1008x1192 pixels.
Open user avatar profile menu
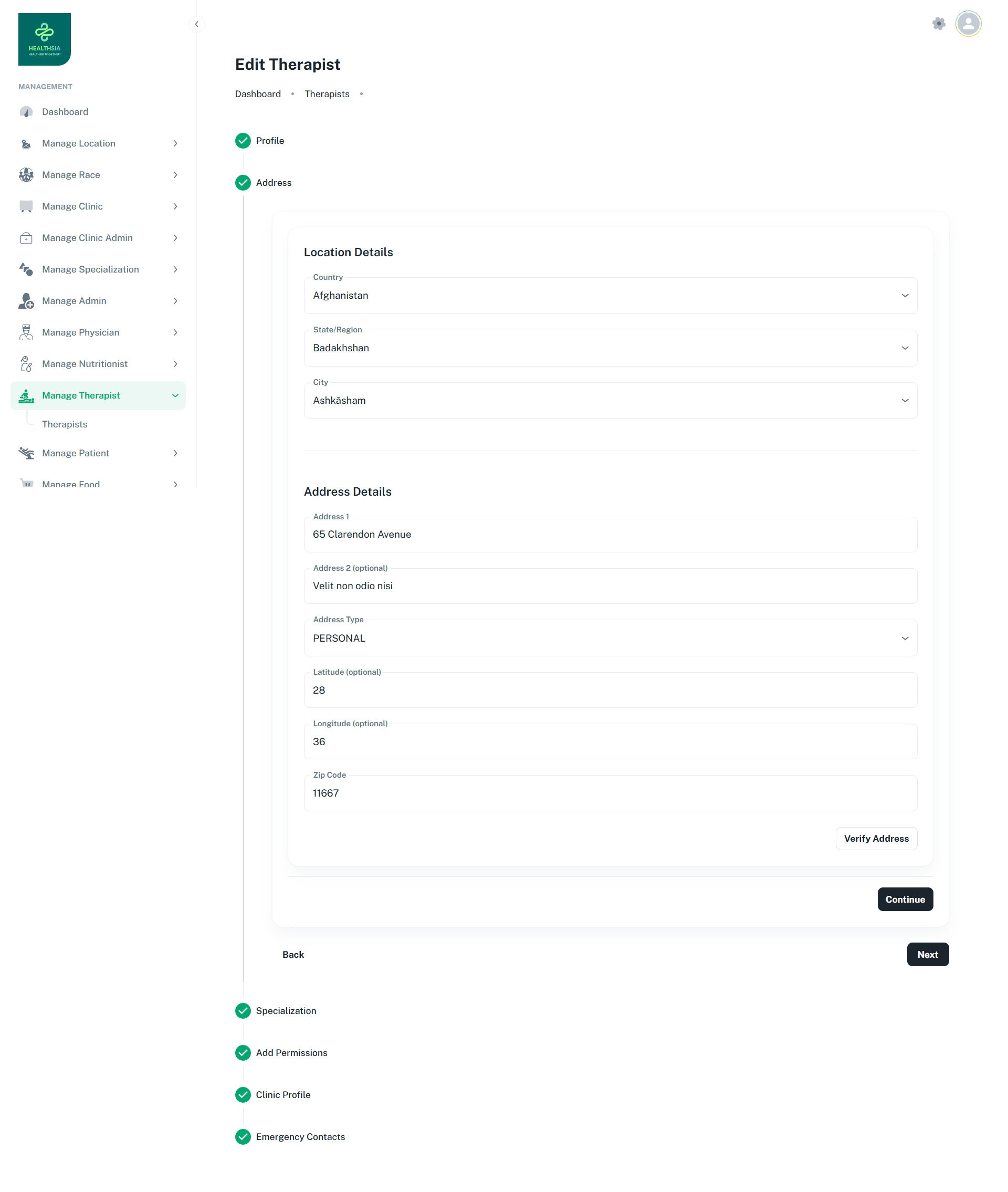pyautogui.click(x=968, y=24)
